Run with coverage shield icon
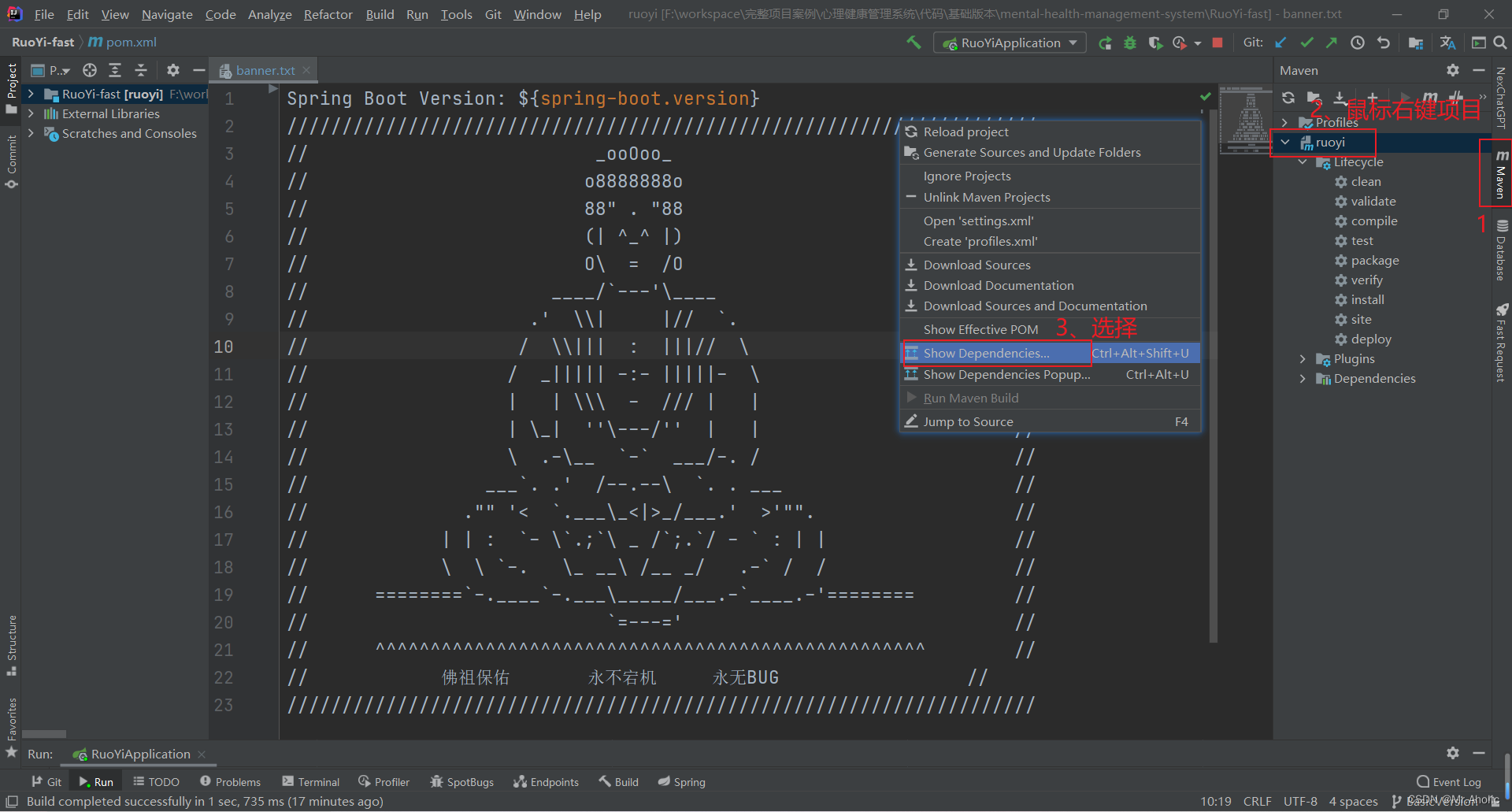The width and height of the screenshot is (1512, 812). click(x=1155, y=43)
